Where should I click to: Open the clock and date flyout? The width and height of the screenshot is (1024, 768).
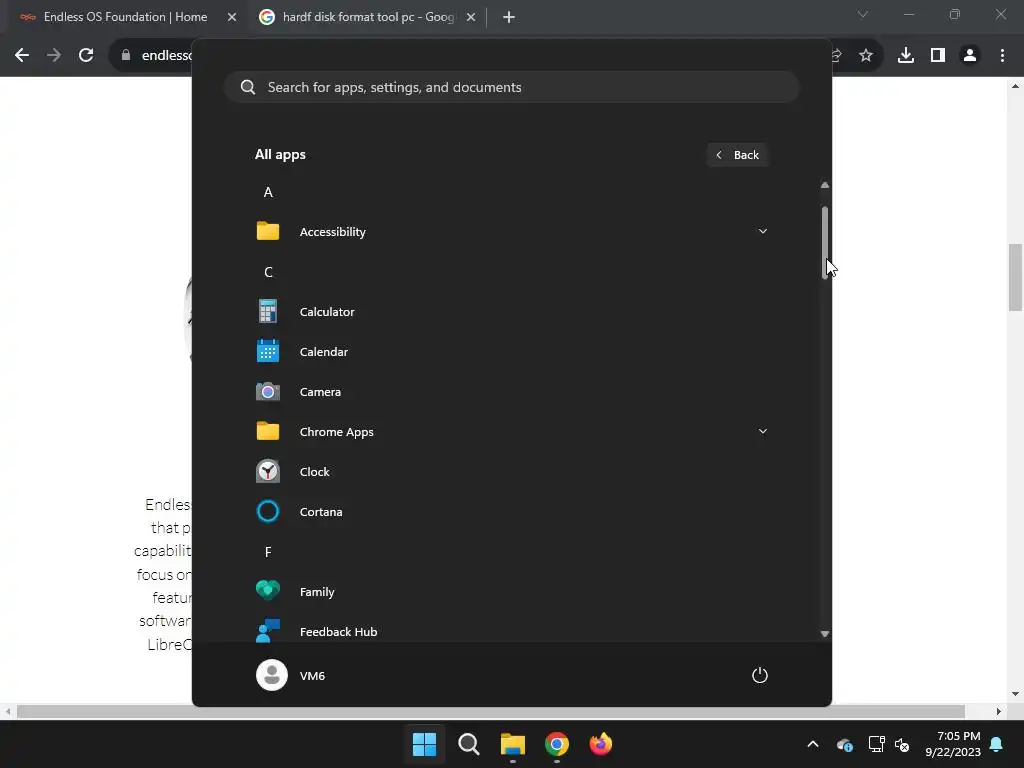[x=953, y=744]
